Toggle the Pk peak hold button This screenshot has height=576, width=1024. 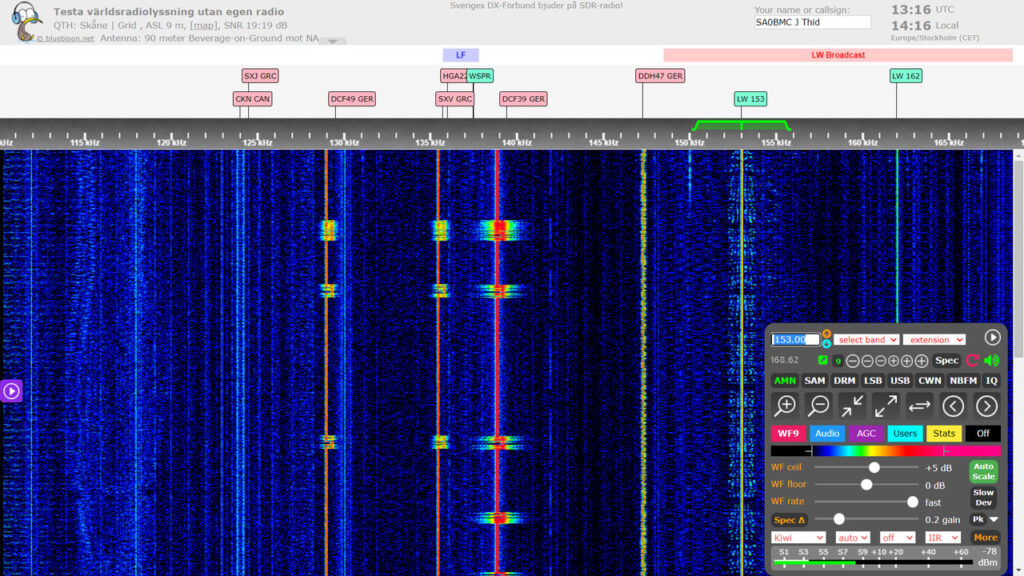click(978, 520)
